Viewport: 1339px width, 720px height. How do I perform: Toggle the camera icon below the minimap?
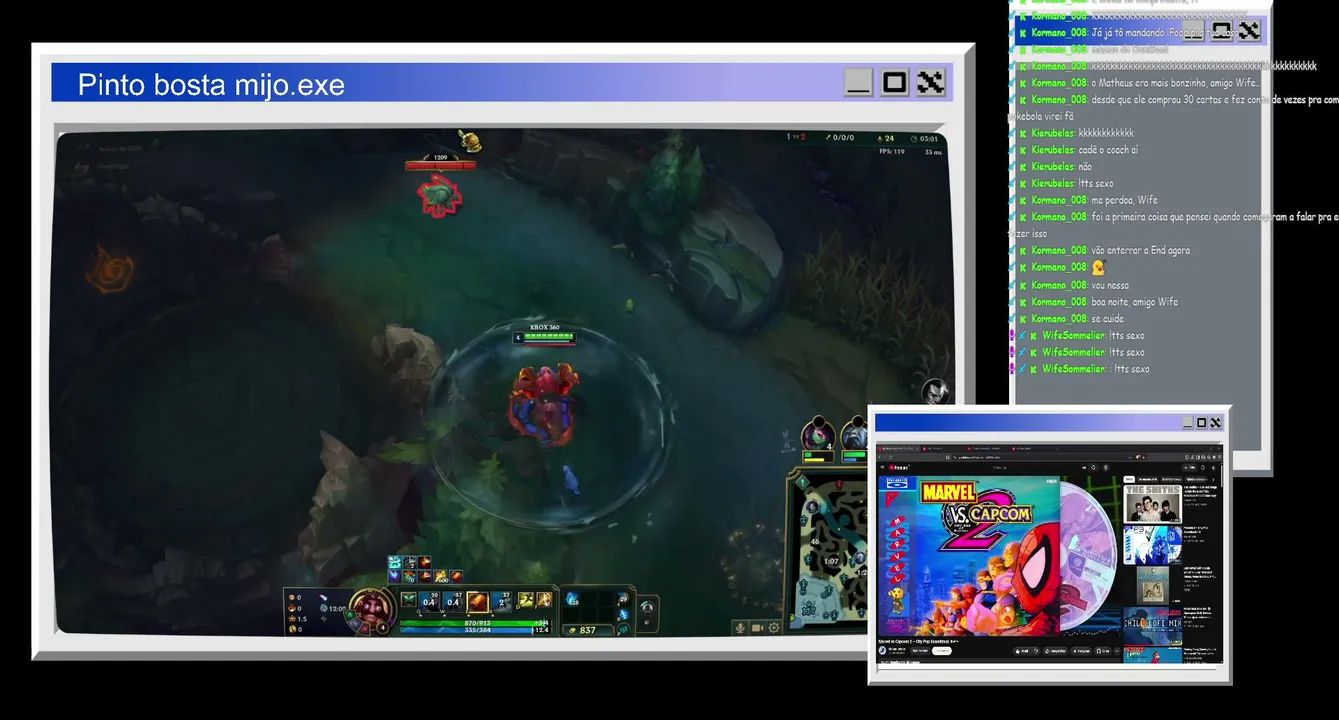[x=757, y=627]
